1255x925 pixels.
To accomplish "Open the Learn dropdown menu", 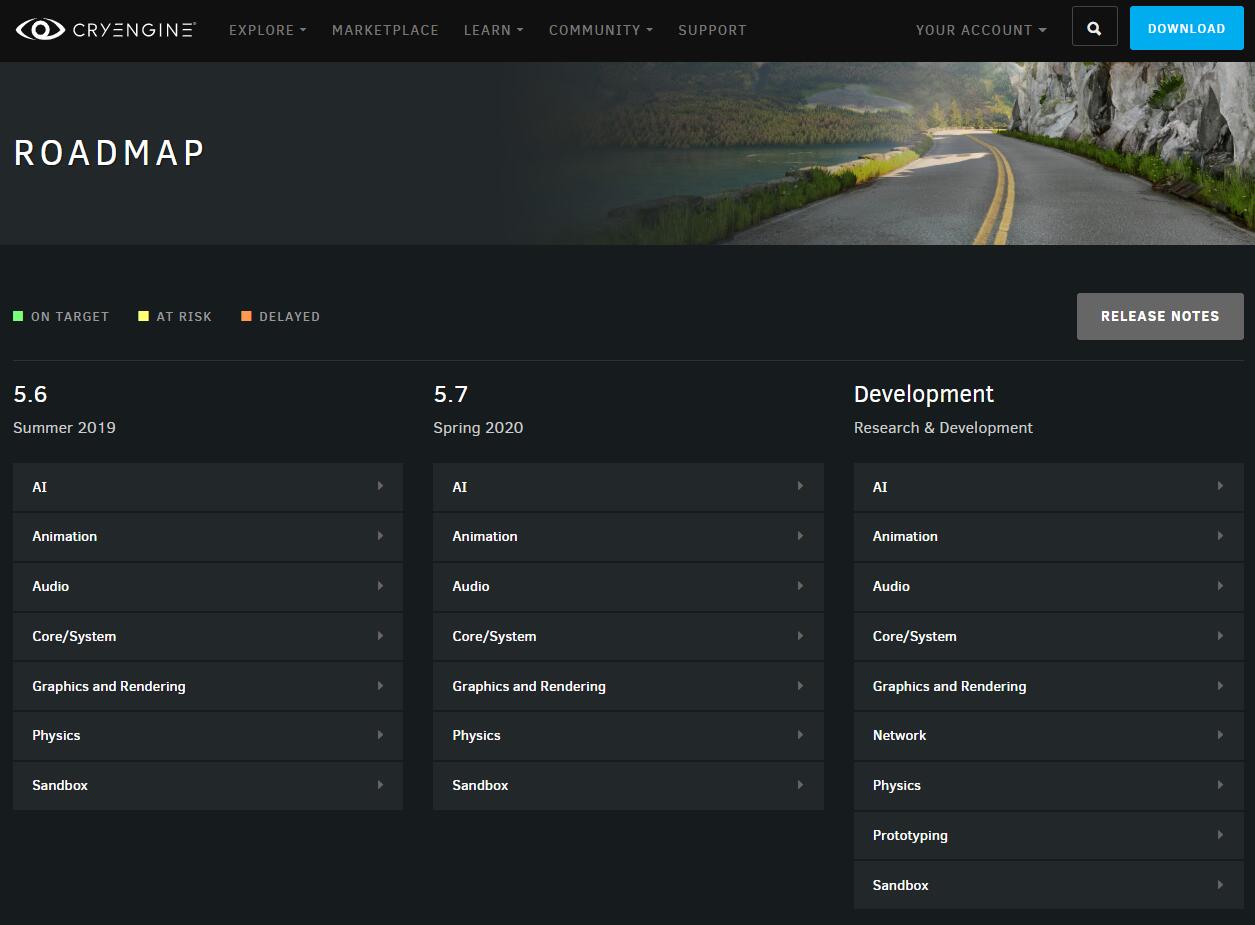I will [493, 30].
